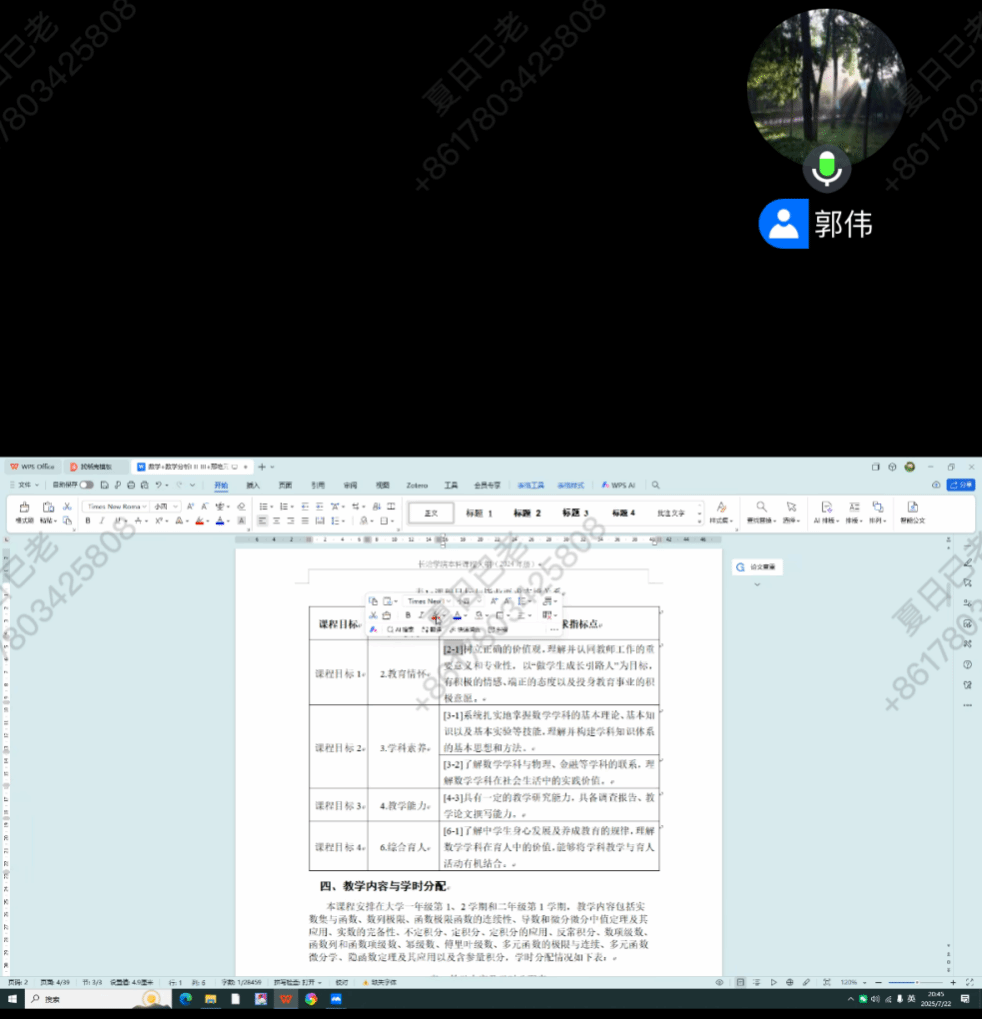The height and width of the screenshot is (1020, 982).
Task: Toggle center text alignment
Action: point(276,520)
